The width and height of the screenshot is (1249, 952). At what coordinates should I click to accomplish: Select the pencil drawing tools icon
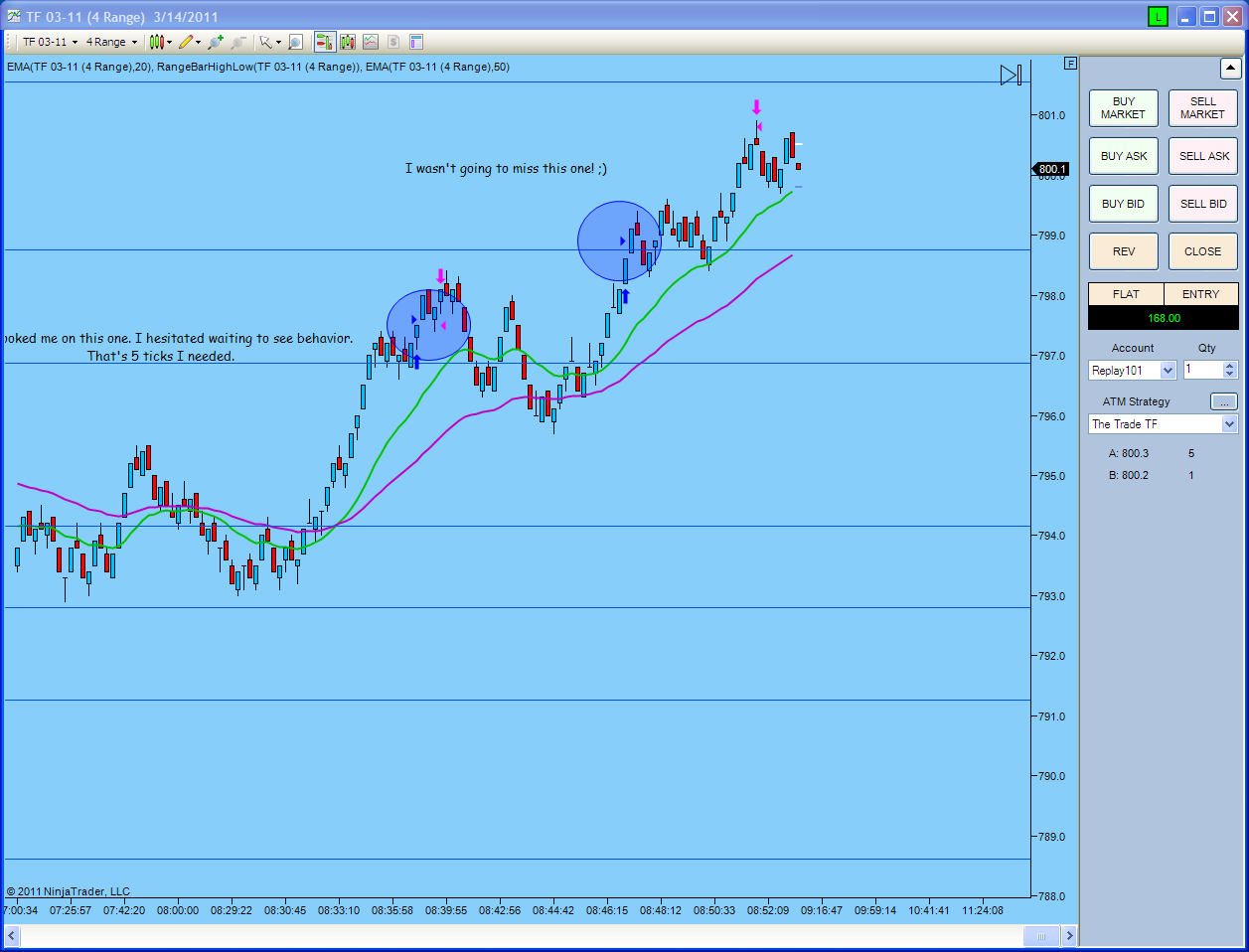[186, 42]
